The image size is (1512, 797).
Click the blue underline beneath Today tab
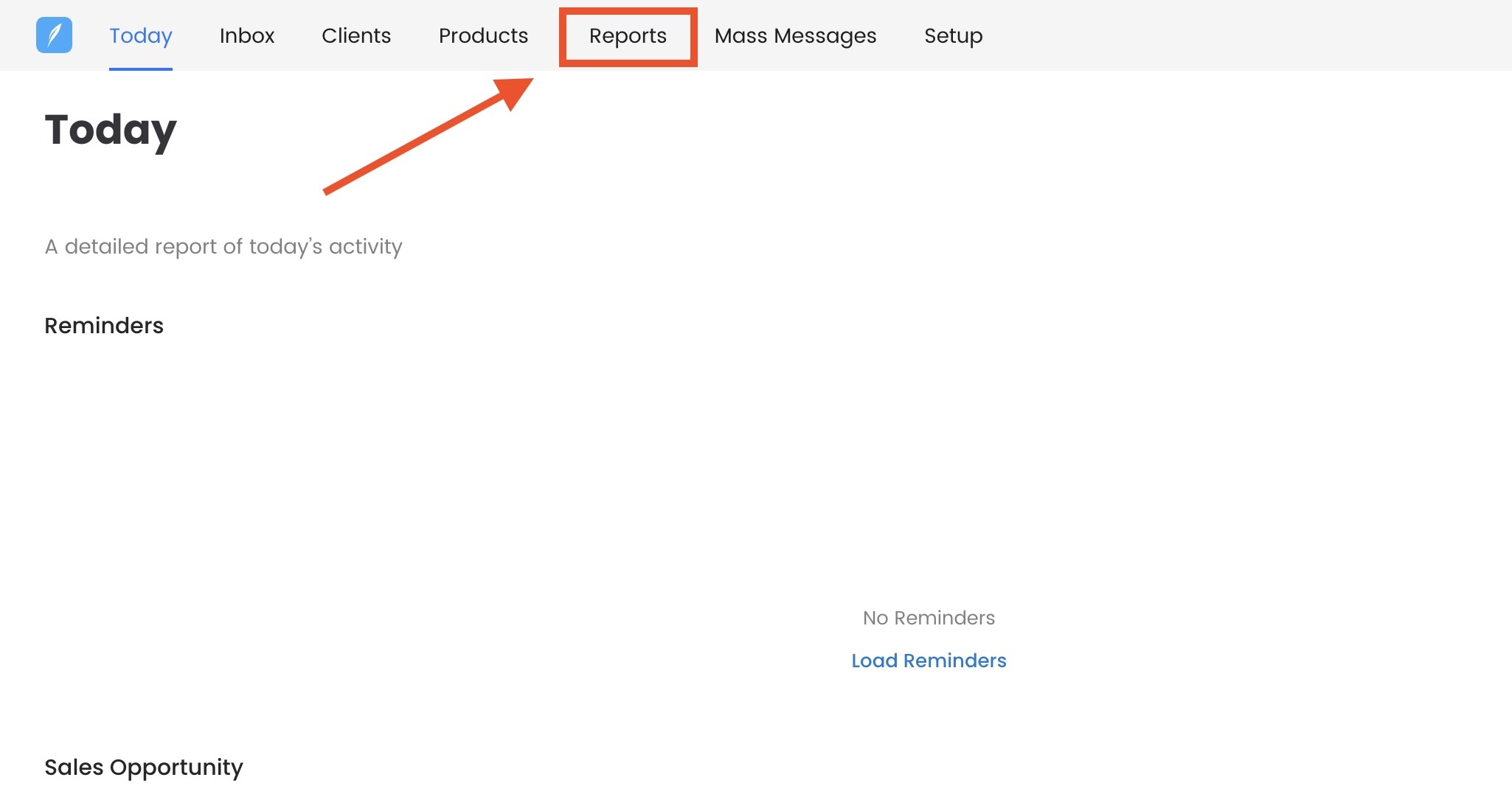[140, 69]
